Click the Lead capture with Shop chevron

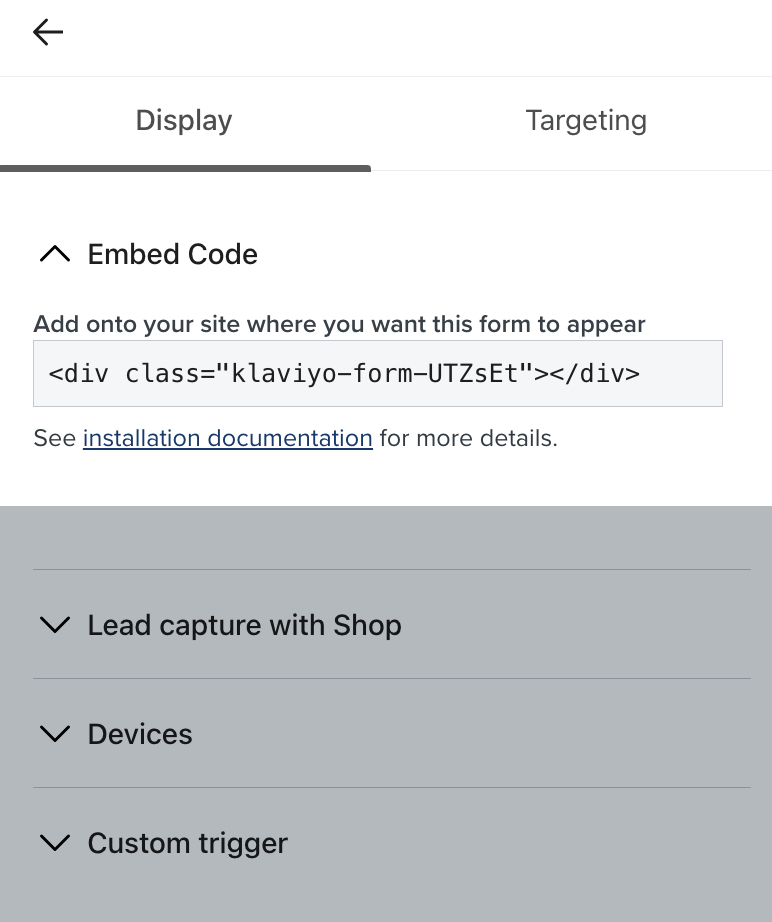click(55, 624)
